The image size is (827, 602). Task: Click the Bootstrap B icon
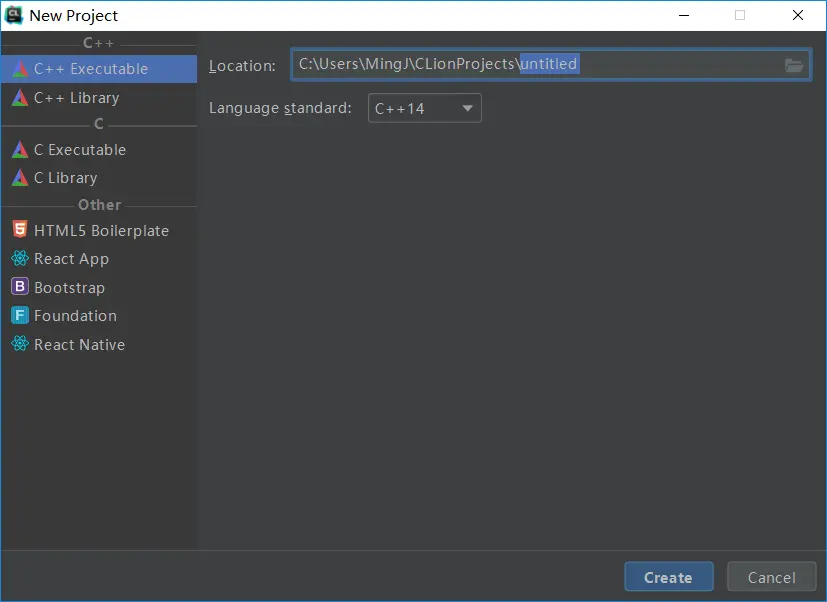20,286
